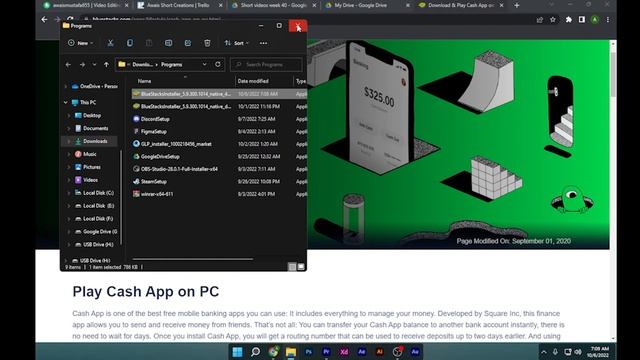Open the See more (three dots) menu in Explorer
This screenshot has height=360, width=640.
(x=264, y=43)
